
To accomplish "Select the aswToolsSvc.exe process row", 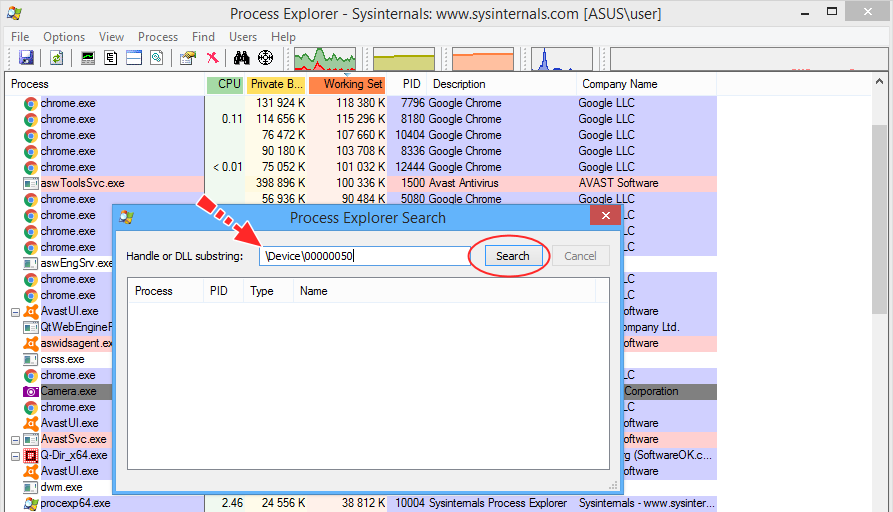I will pyautogui.click(x=361, y=183).
